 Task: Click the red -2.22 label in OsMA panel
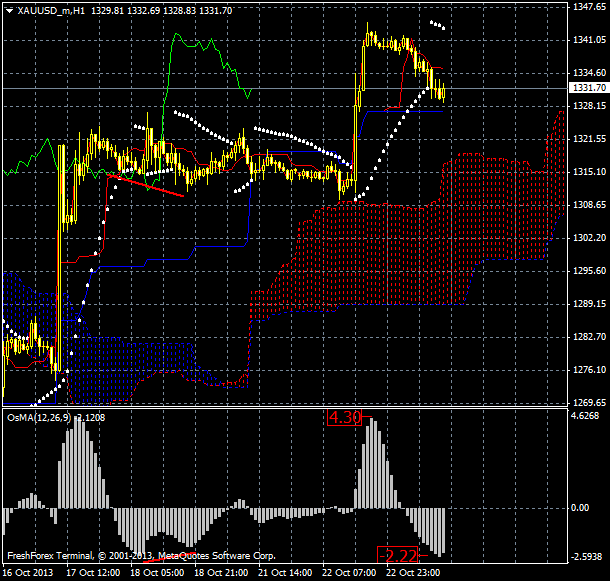tap(397, 554)
